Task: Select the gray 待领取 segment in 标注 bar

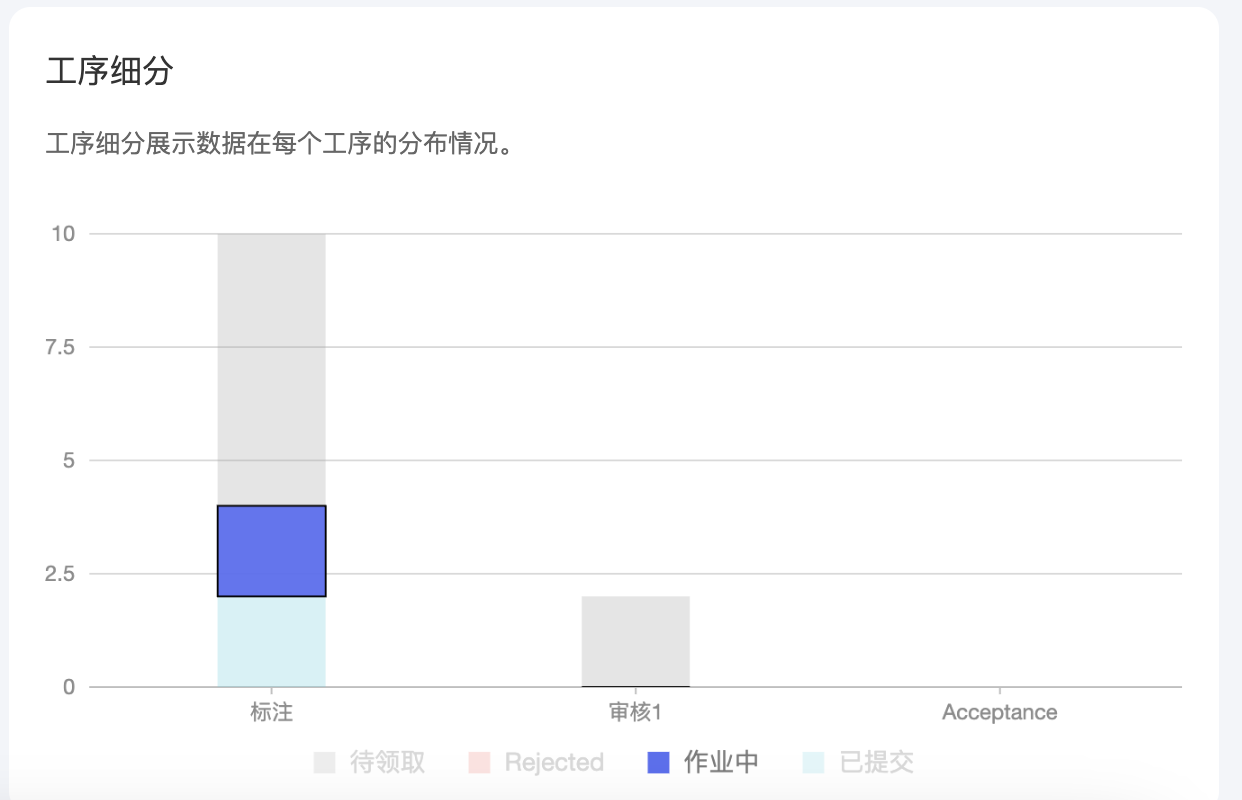Action: pyautogui.click(x=272, y=370)
